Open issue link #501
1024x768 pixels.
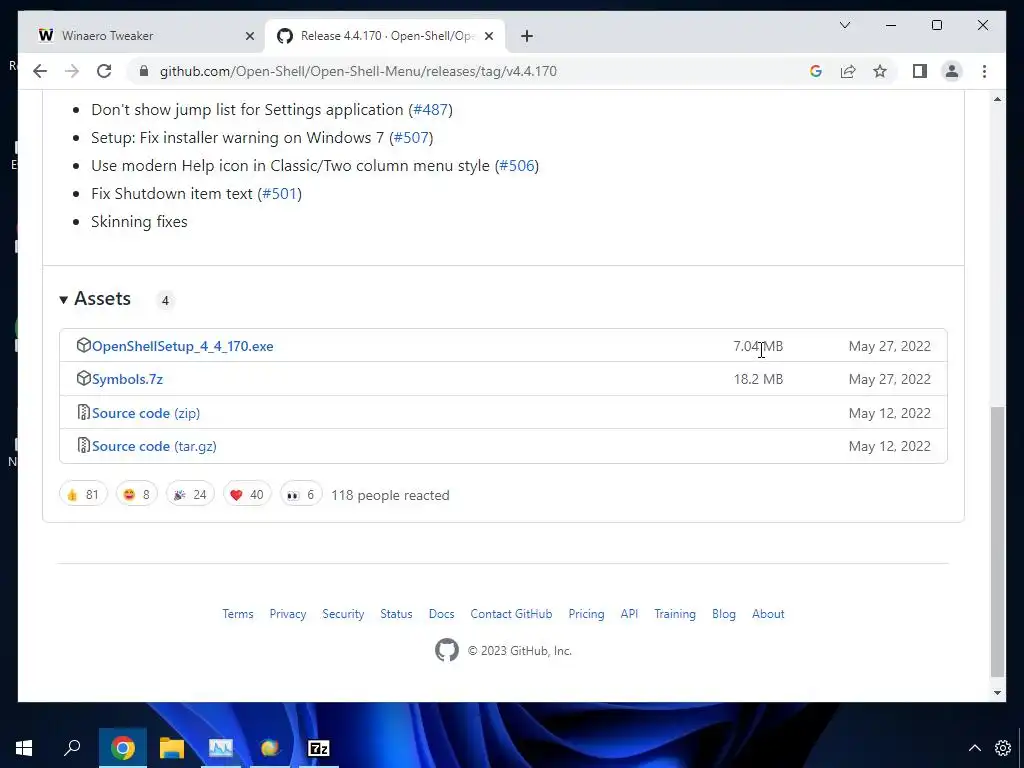pyautogui.click(x=280, y=194)
